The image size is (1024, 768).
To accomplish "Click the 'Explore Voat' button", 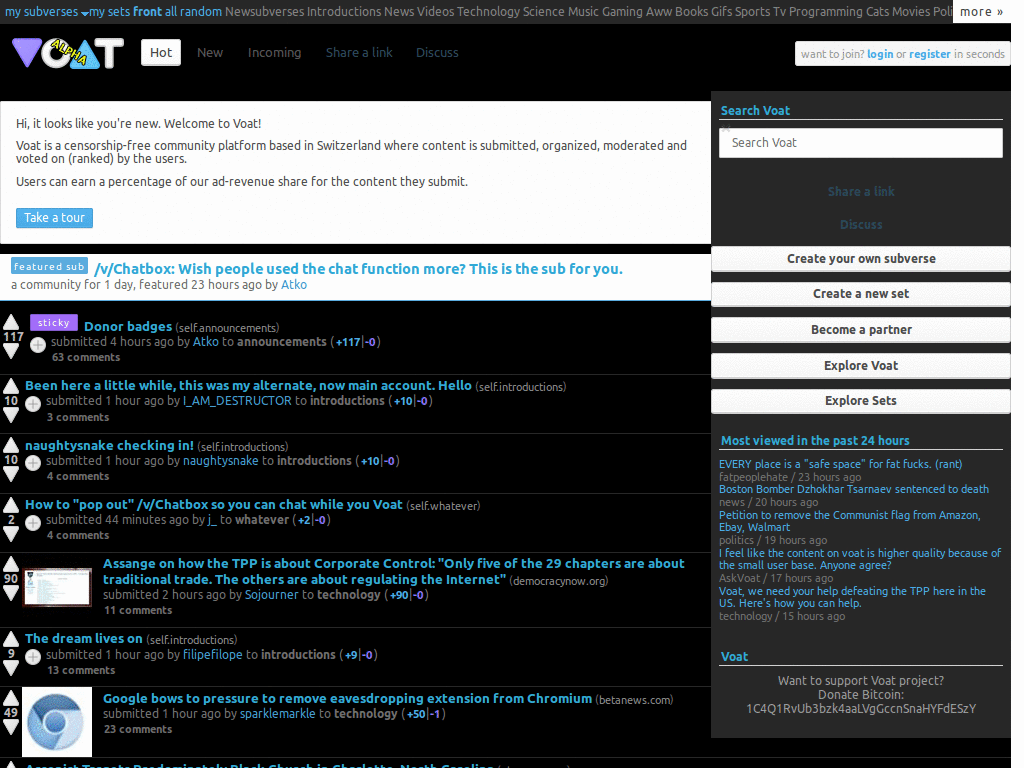I will coord(860,365).
